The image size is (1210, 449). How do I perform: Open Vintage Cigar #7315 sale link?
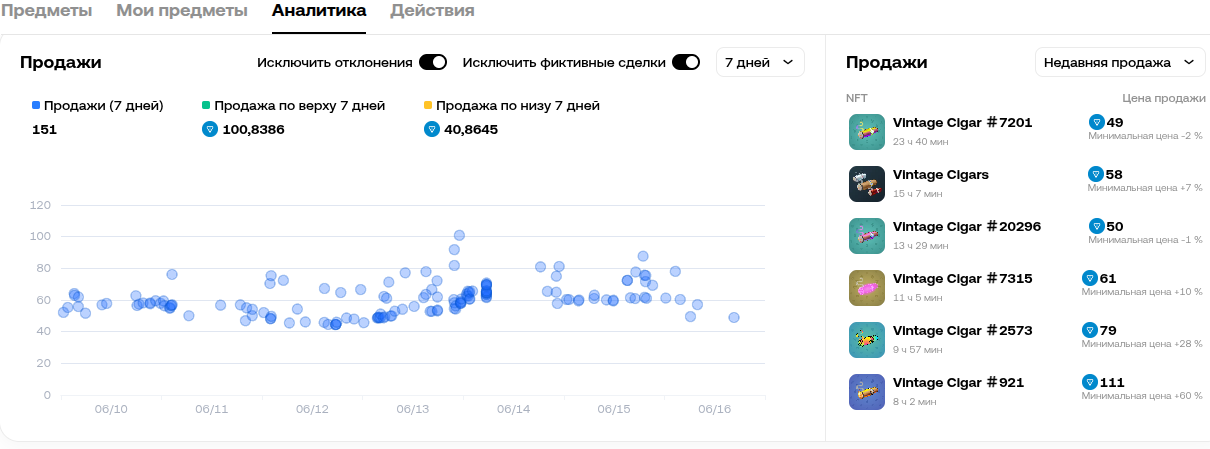[962, 278]
